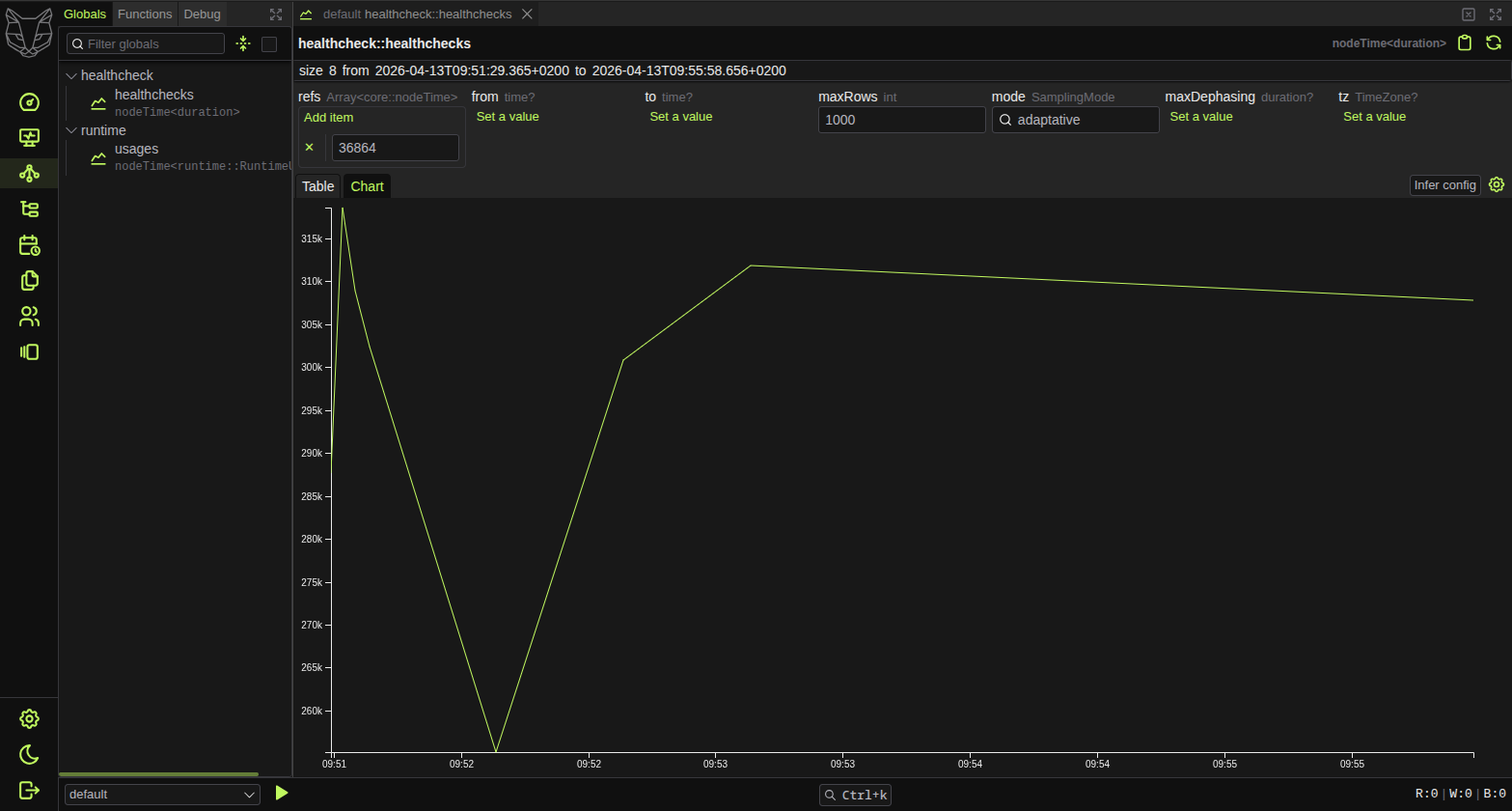The width and height of the screenshot is (1512, 811).
Task: Select the highlighted graph explorer sidebar icon
Action: [29, 174]
